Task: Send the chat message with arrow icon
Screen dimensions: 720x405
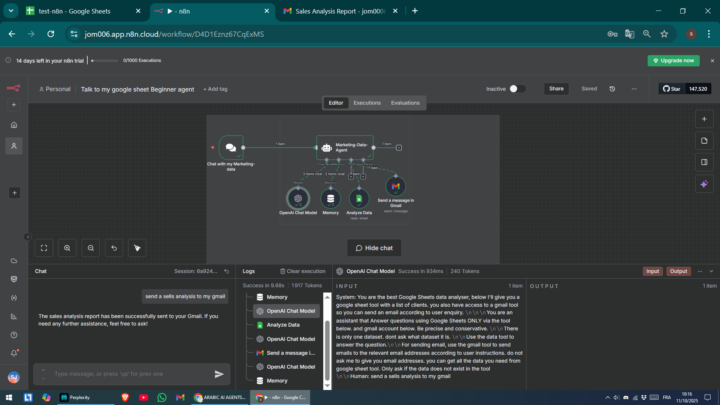Action: point(219,374)
